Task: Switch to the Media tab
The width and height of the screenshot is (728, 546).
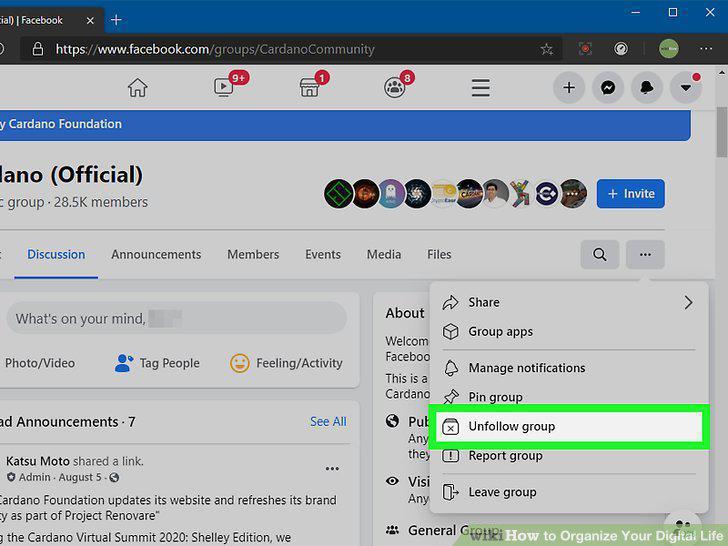Action: coord(384,254)
